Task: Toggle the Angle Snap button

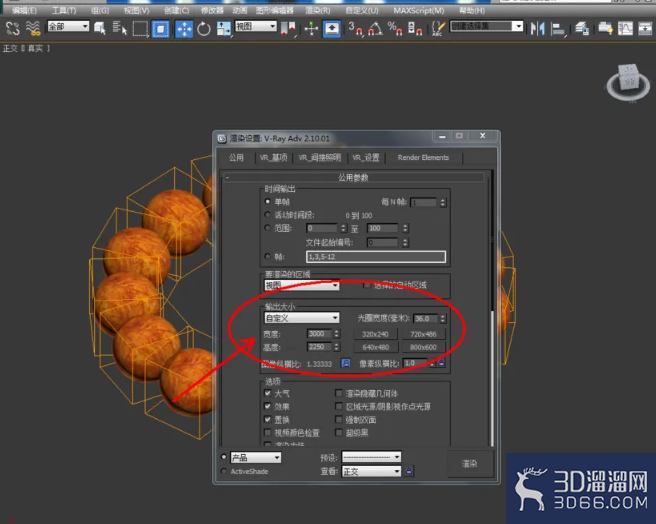Action: [x=375, y=28]
